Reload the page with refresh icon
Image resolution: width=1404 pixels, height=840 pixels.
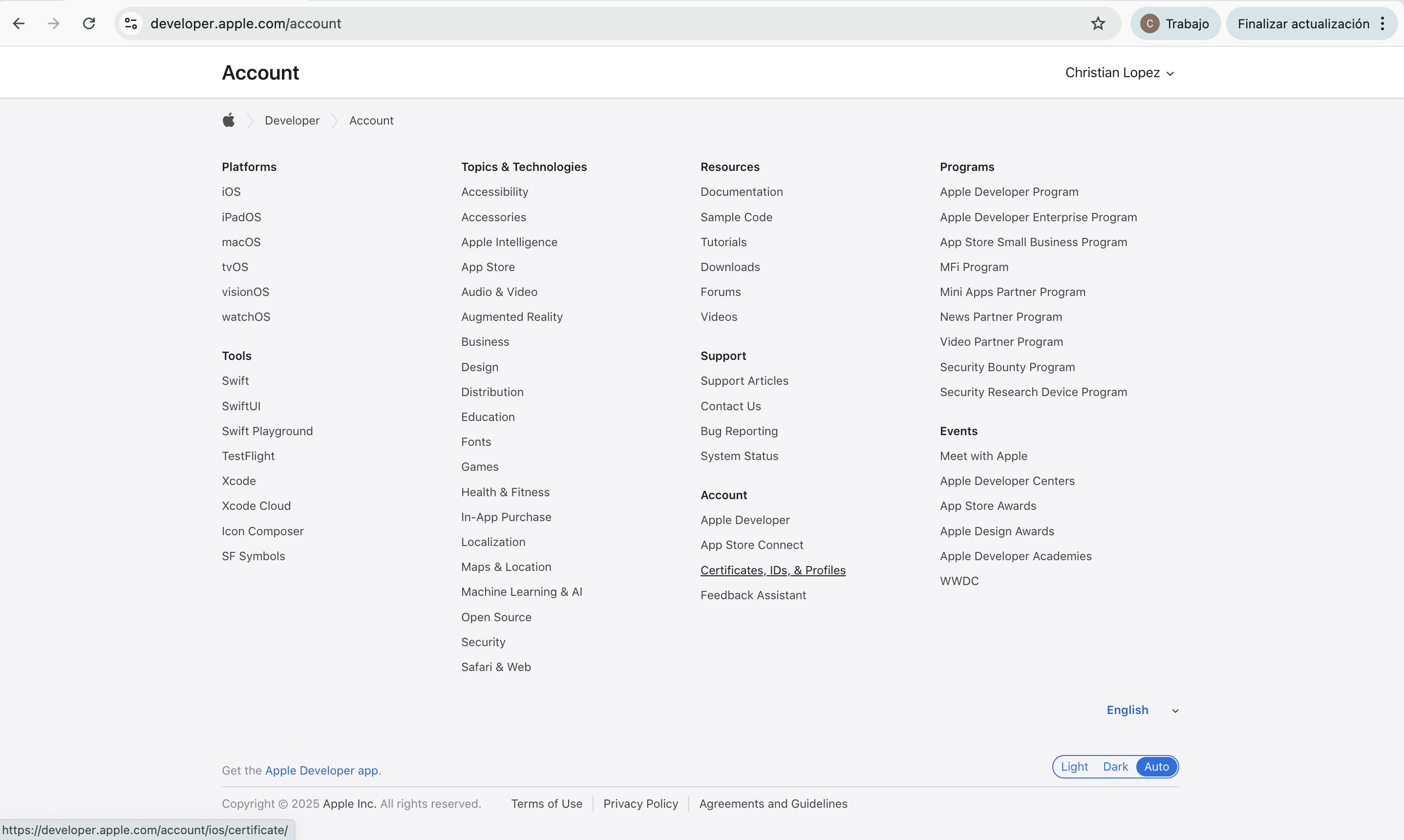tap(89, 23)
